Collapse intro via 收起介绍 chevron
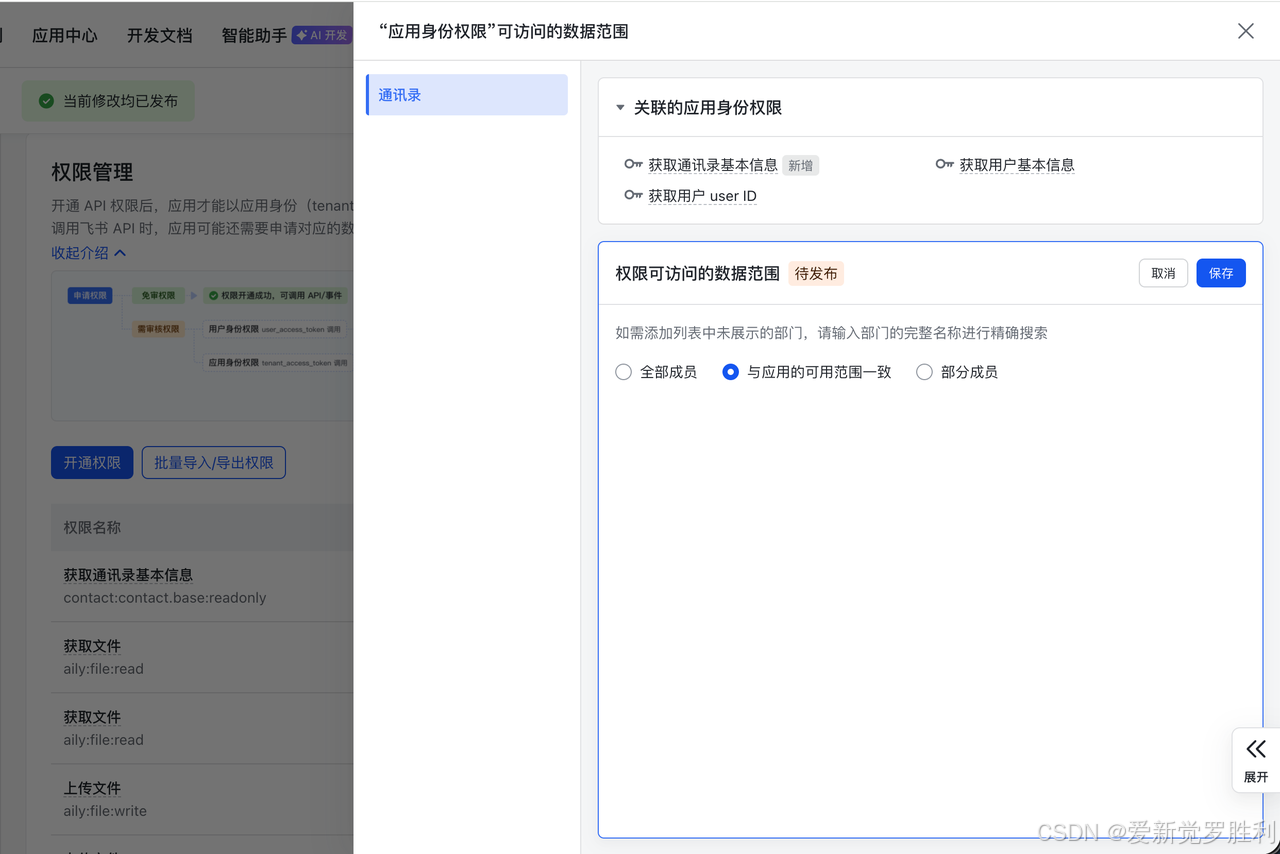This screenshot has width=1280, height=854. coord(120,253)
